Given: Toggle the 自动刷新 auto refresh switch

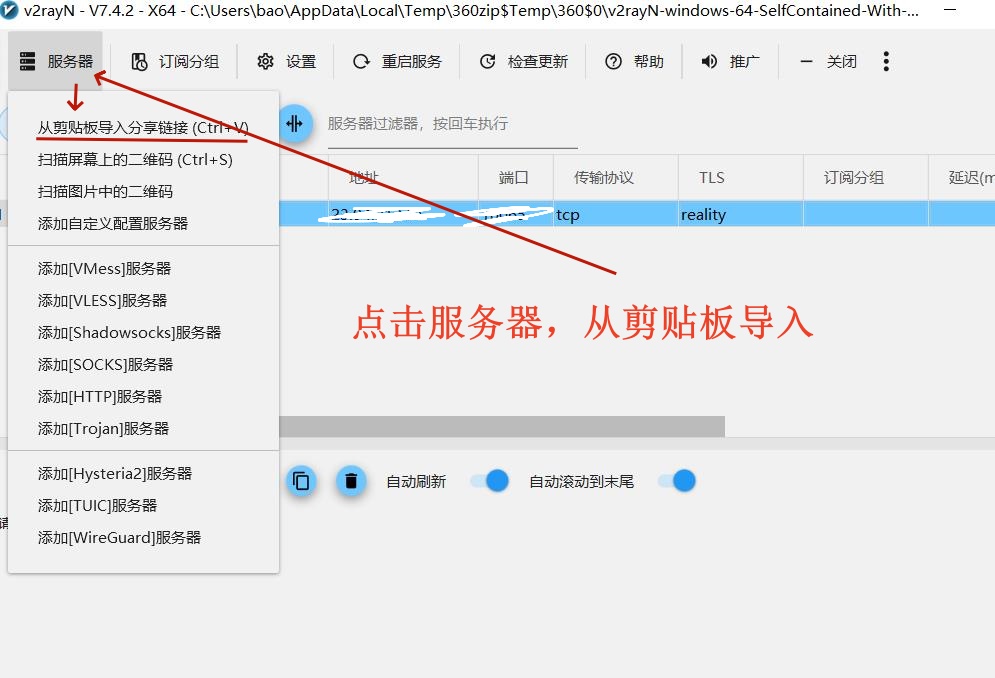Looking at the screenshot, I should click(489, 481).
